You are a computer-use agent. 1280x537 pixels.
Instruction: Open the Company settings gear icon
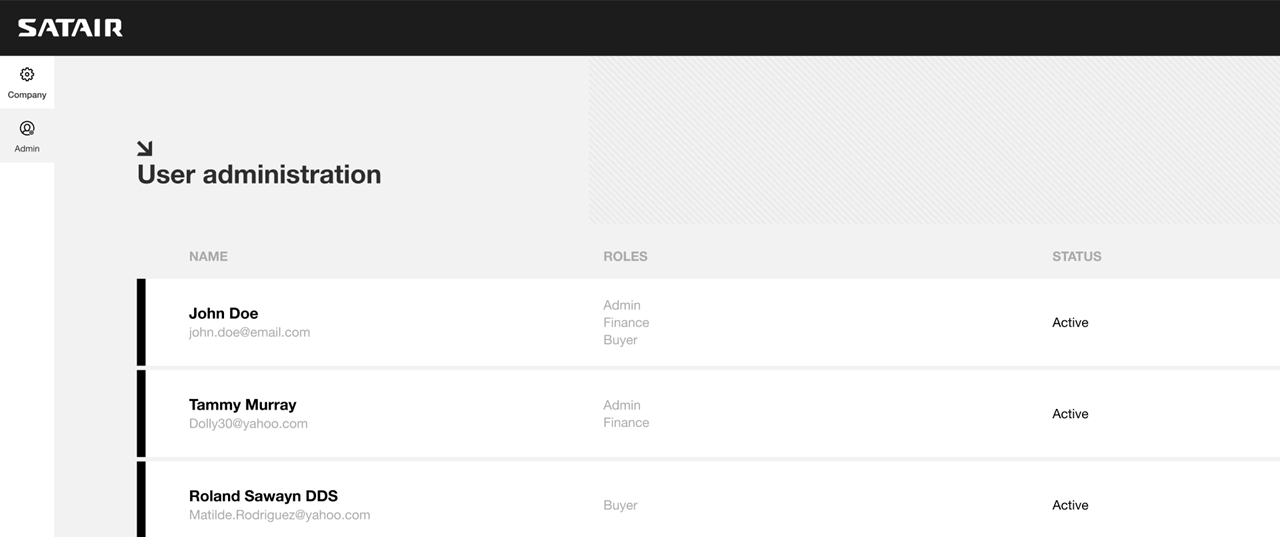(27, 74)
